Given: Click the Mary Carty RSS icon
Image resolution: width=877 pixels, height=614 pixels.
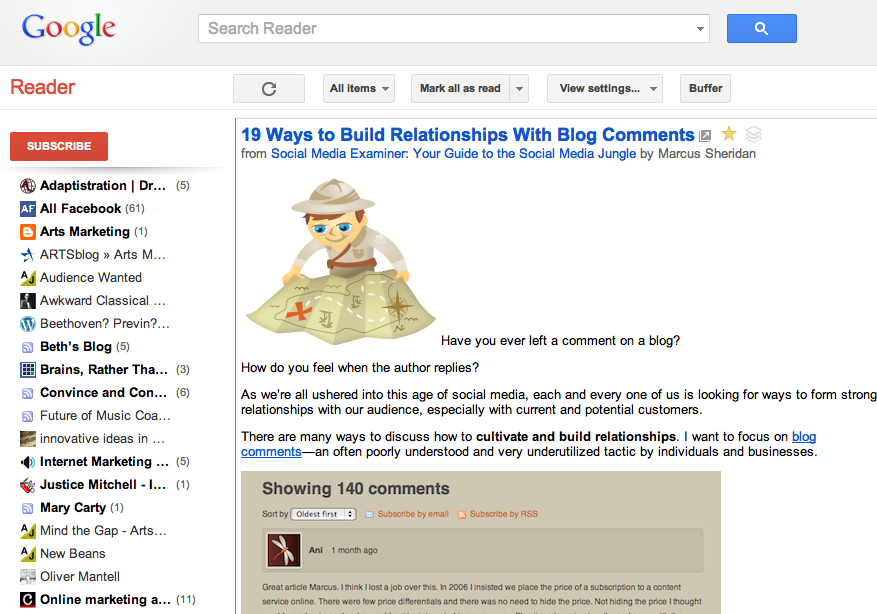Looking at the screenshot, I should (27, 508).
